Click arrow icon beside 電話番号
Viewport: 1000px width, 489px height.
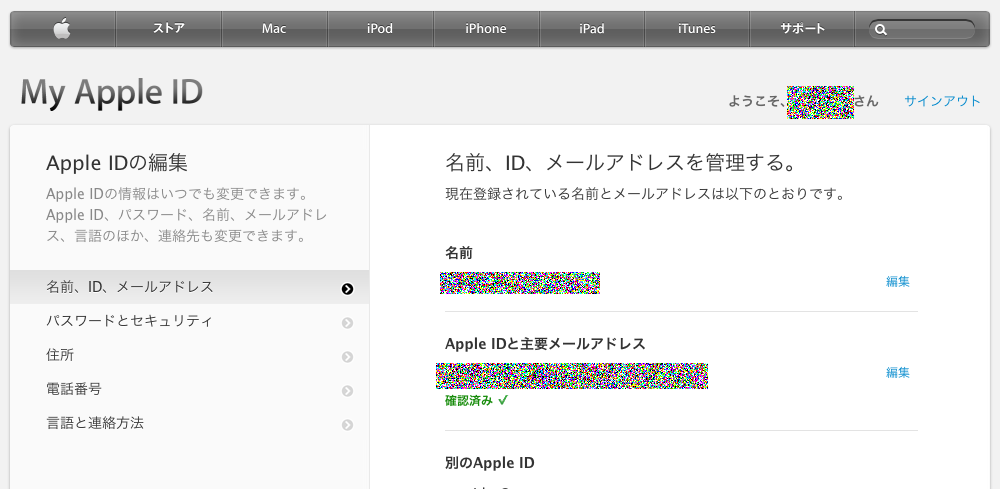[x=347, y=390]
